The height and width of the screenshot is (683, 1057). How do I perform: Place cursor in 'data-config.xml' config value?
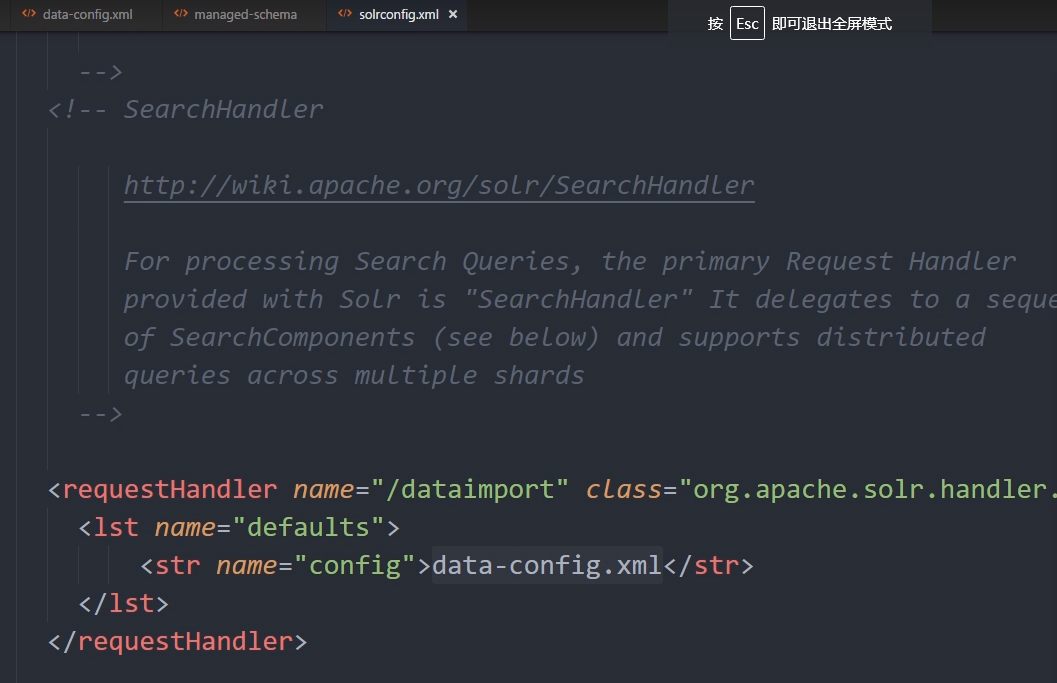pyautogui.click(x=547, y=565)
